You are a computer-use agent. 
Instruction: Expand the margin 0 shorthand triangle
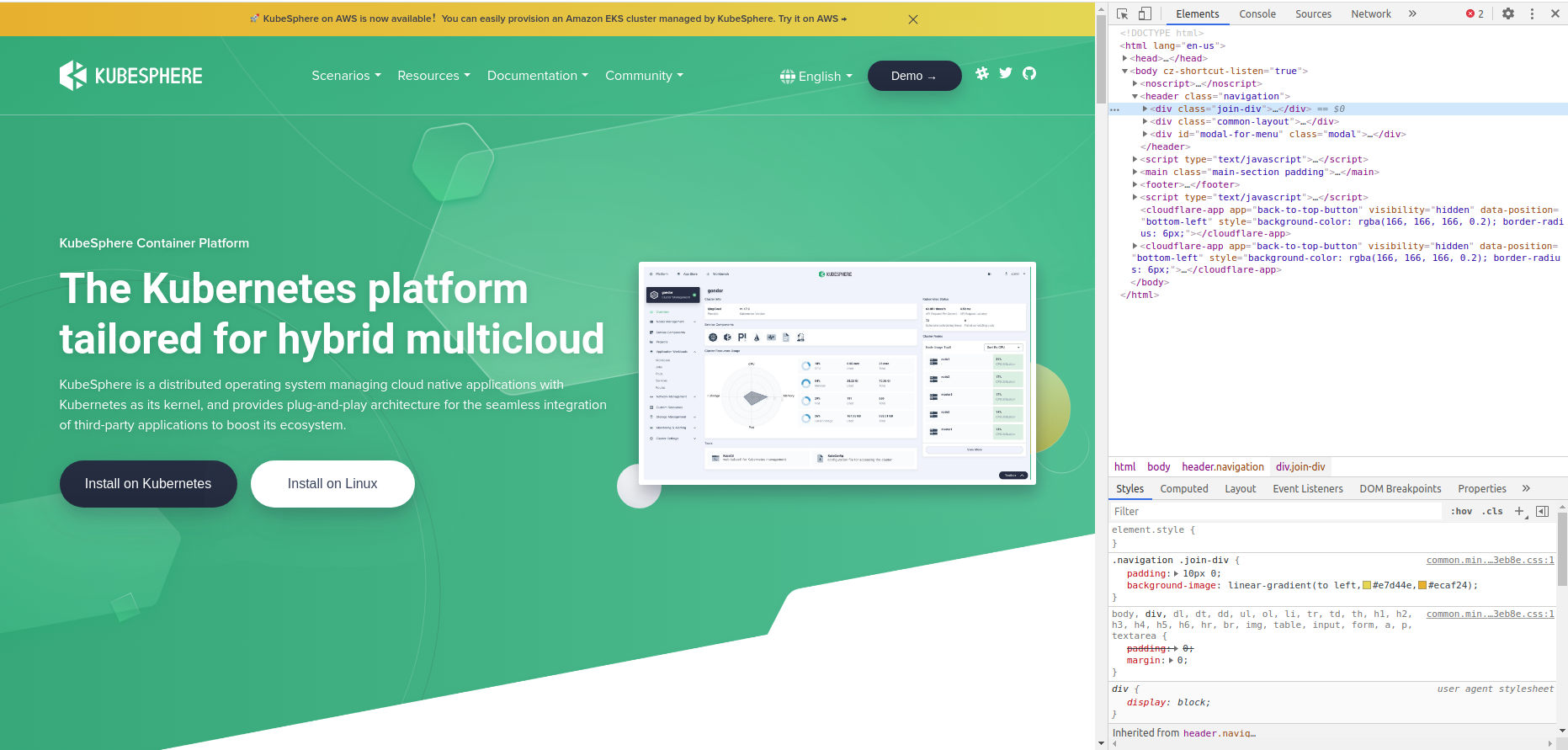pyautogui.click(x=1171, y=661)
